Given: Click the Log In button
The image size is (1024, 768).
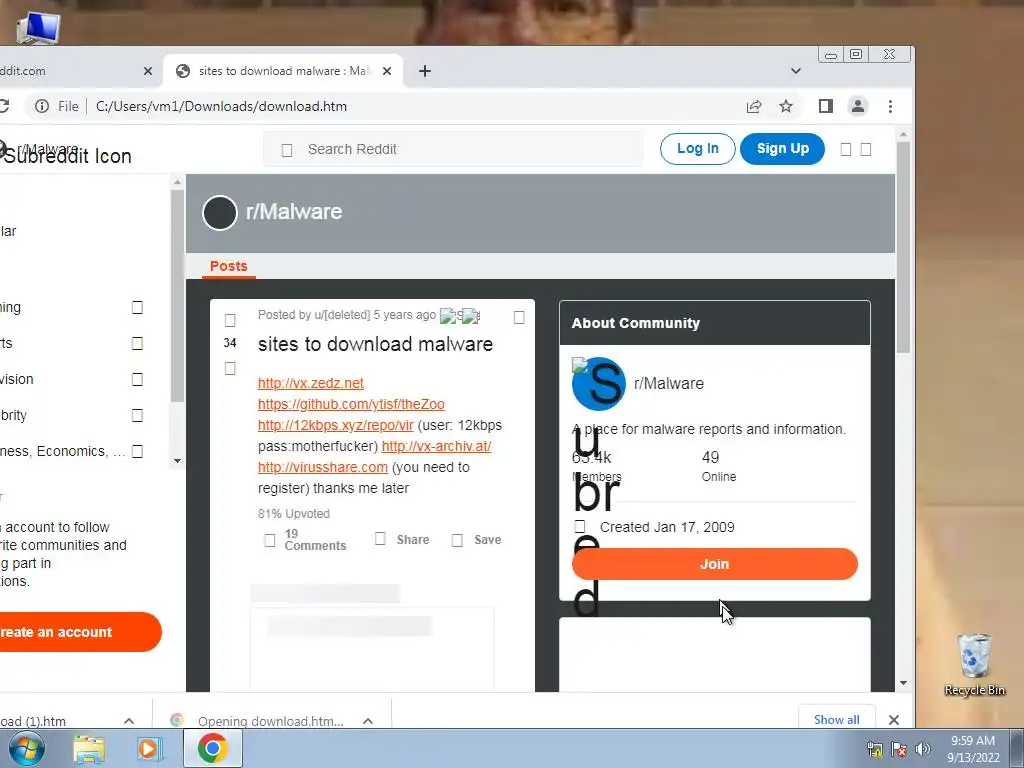Looking at the screenshot, I should (697, 148).
